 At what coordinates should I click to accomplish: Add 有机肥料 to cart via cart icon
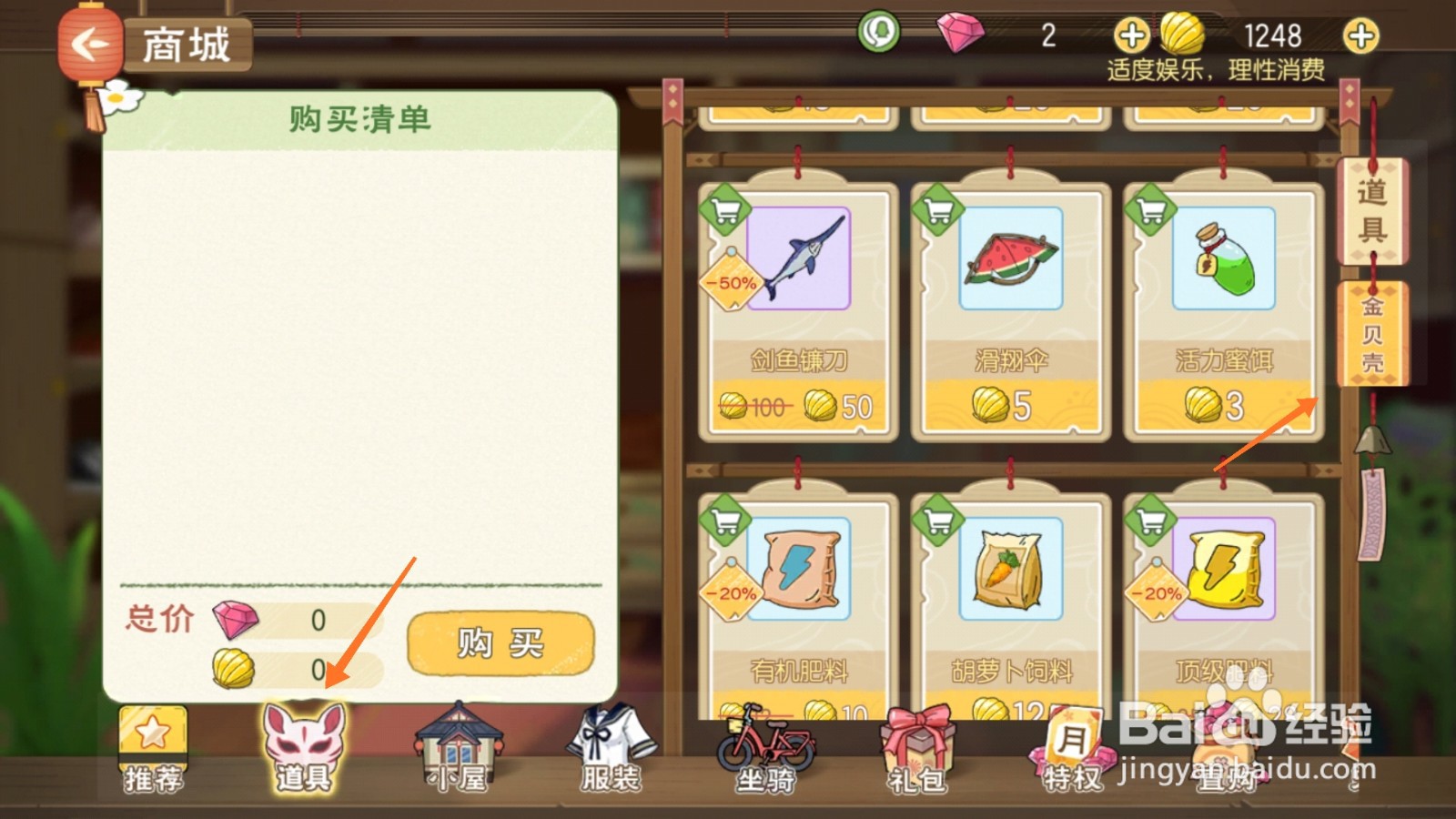725,521
